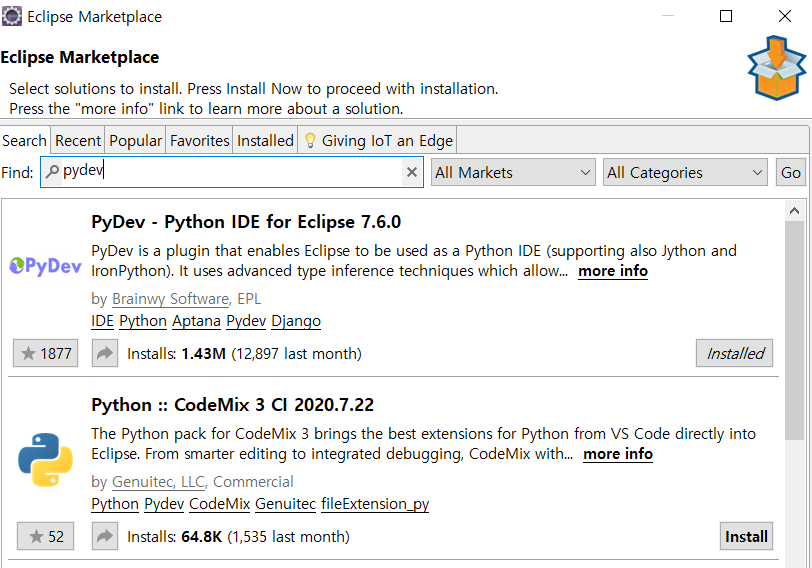Open the Popular tab
The height and width of the screenshot is (568, 812).
[135, 140]
